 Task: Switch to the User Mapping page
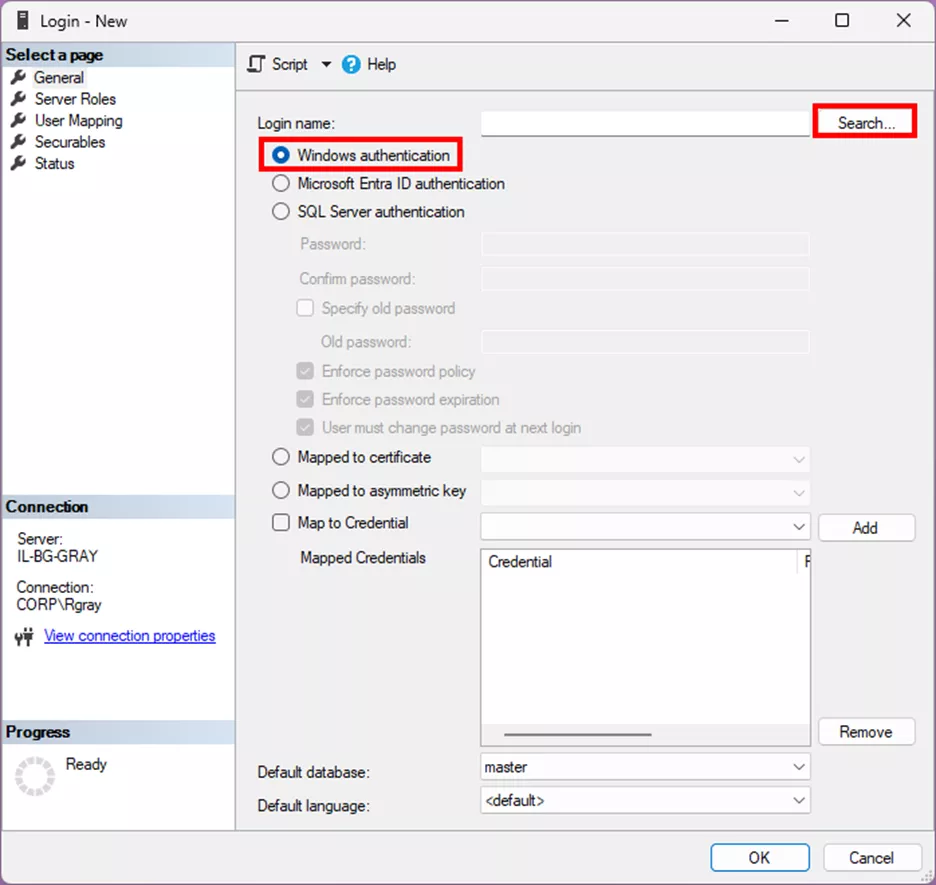click(79, 121)
